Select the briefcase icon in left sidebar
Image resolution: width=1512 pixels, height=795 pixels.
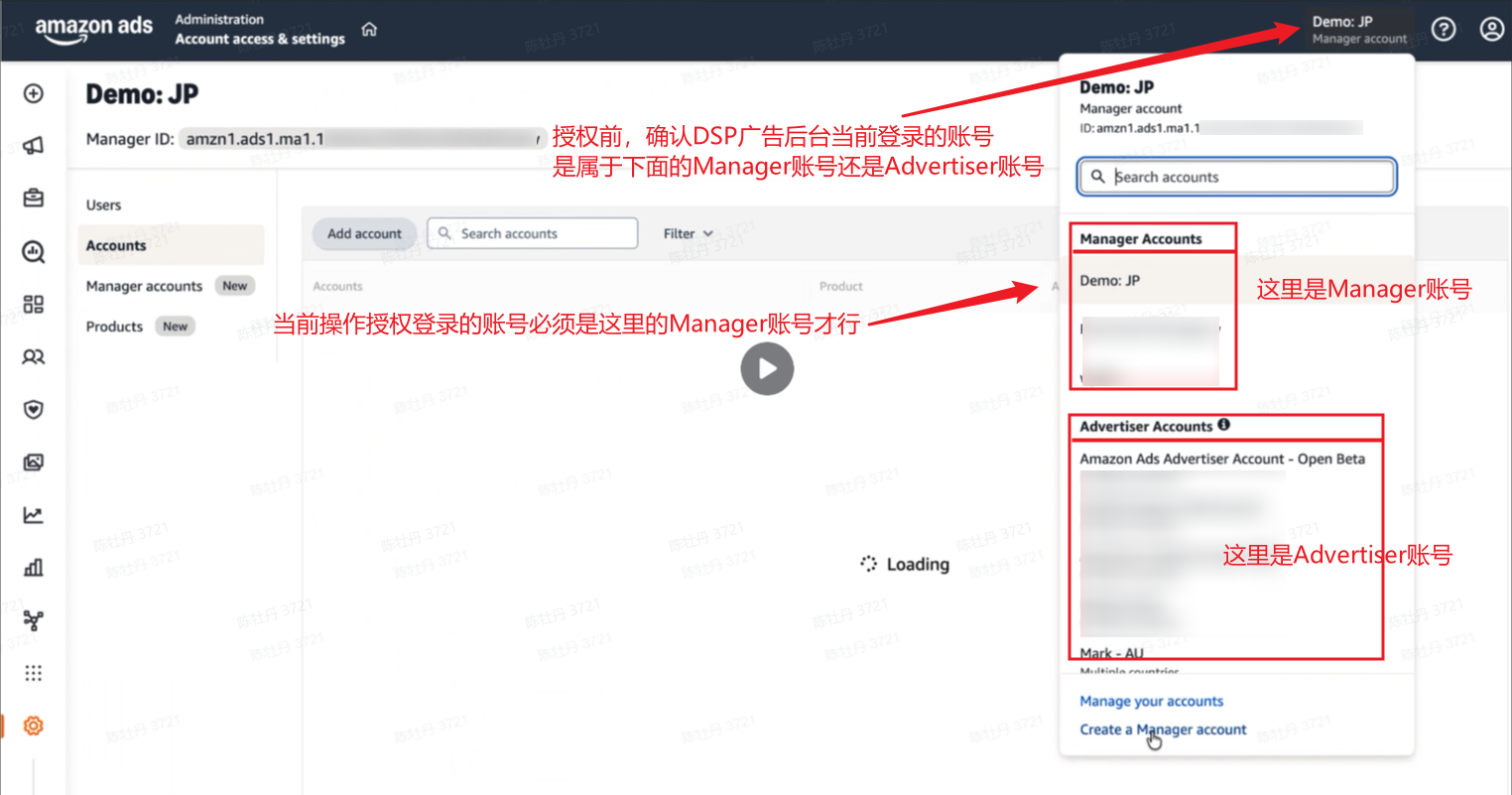pos(34,199)
